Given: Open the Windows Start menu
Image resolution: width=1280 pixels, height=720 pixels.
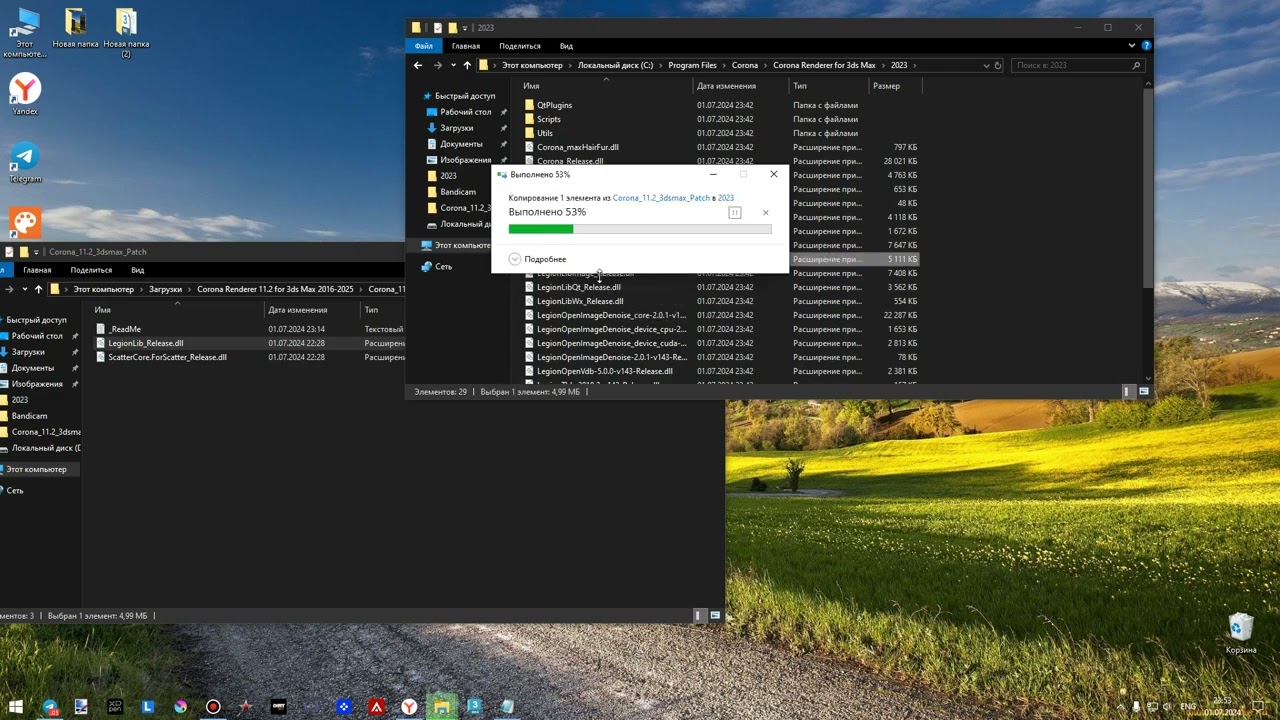Looking at the screenshot, I should (16, 707).
